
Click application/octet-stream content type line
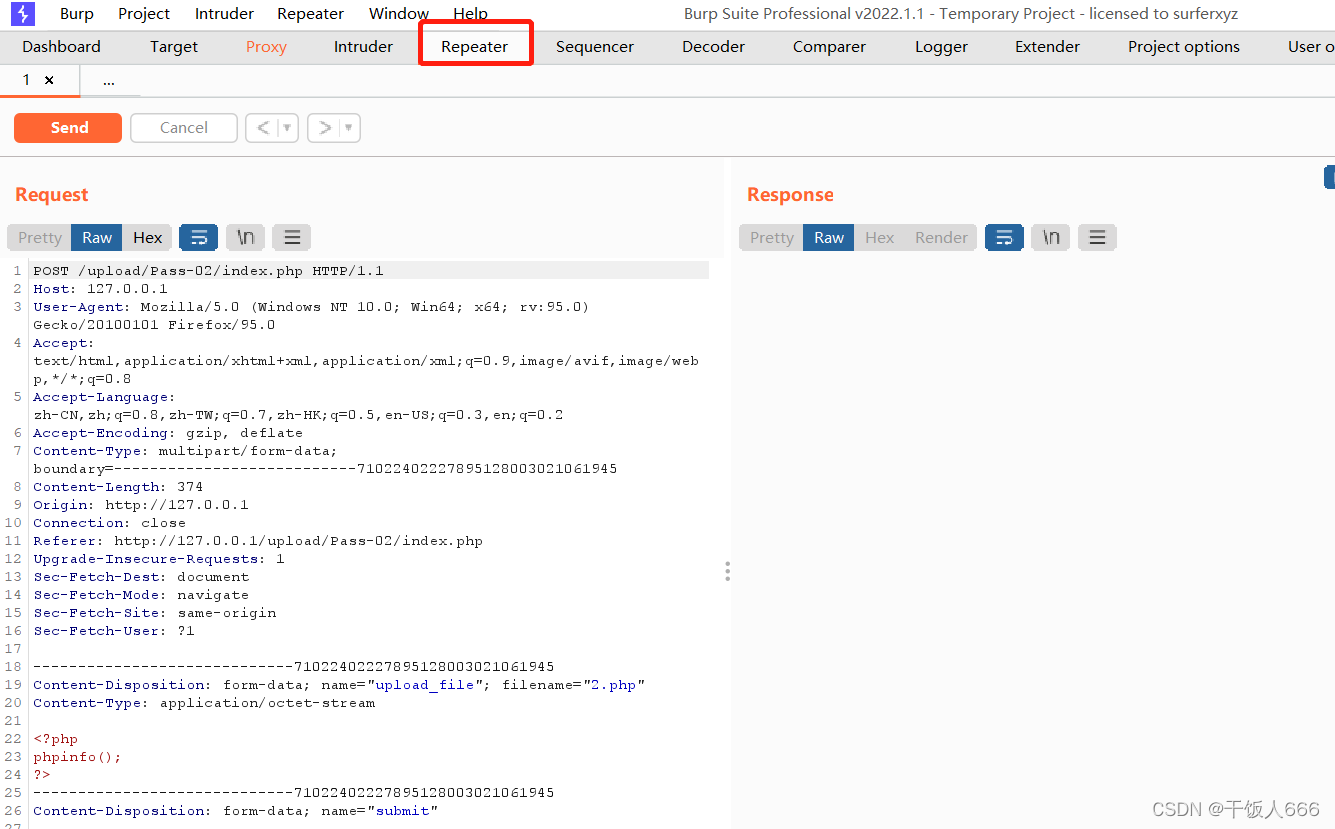pos(204,703)
